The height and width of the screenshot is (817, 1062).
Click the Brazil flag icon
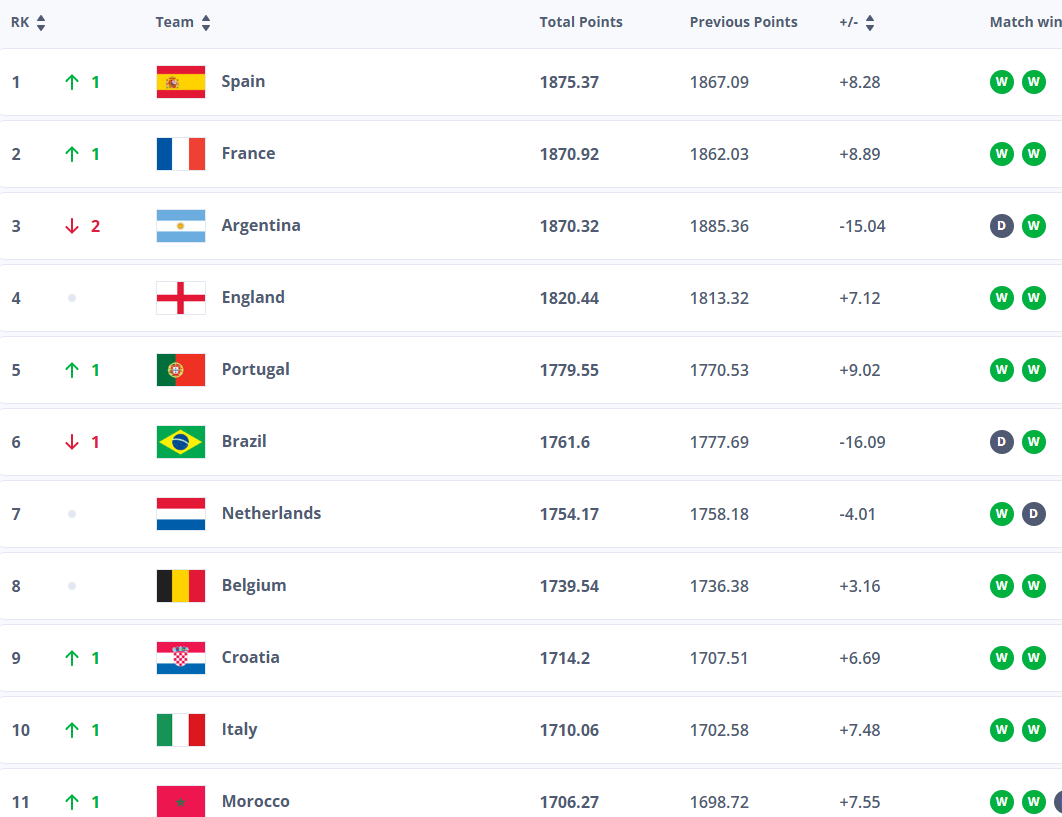[x=181, y=442]
